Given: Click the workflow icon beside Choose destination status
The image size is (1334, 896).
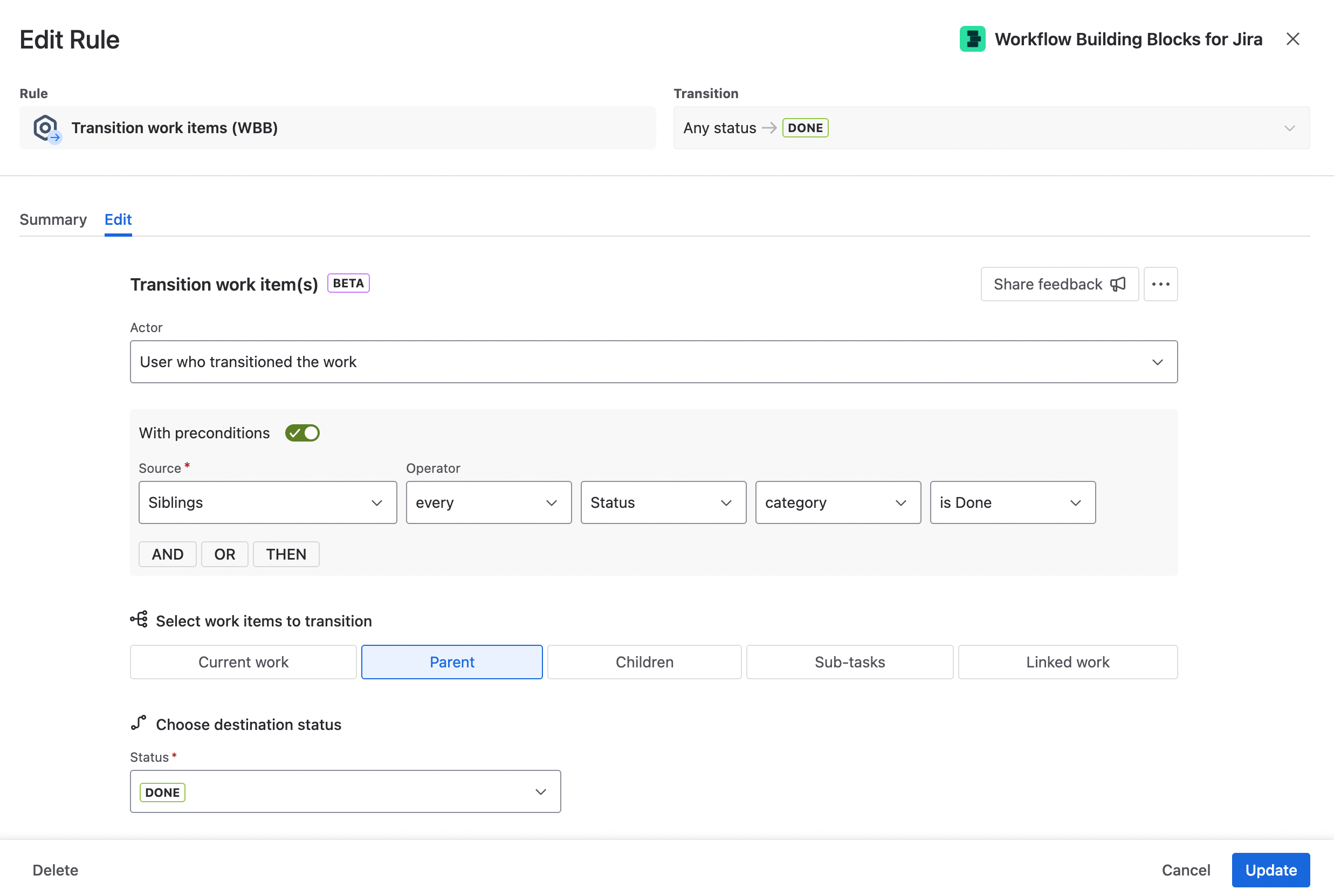Looking at the screenshot, I should point(139,722).
